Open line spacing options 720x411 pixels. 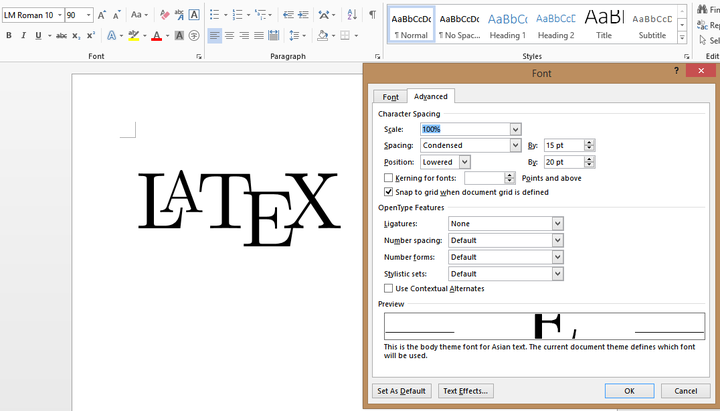298,35
